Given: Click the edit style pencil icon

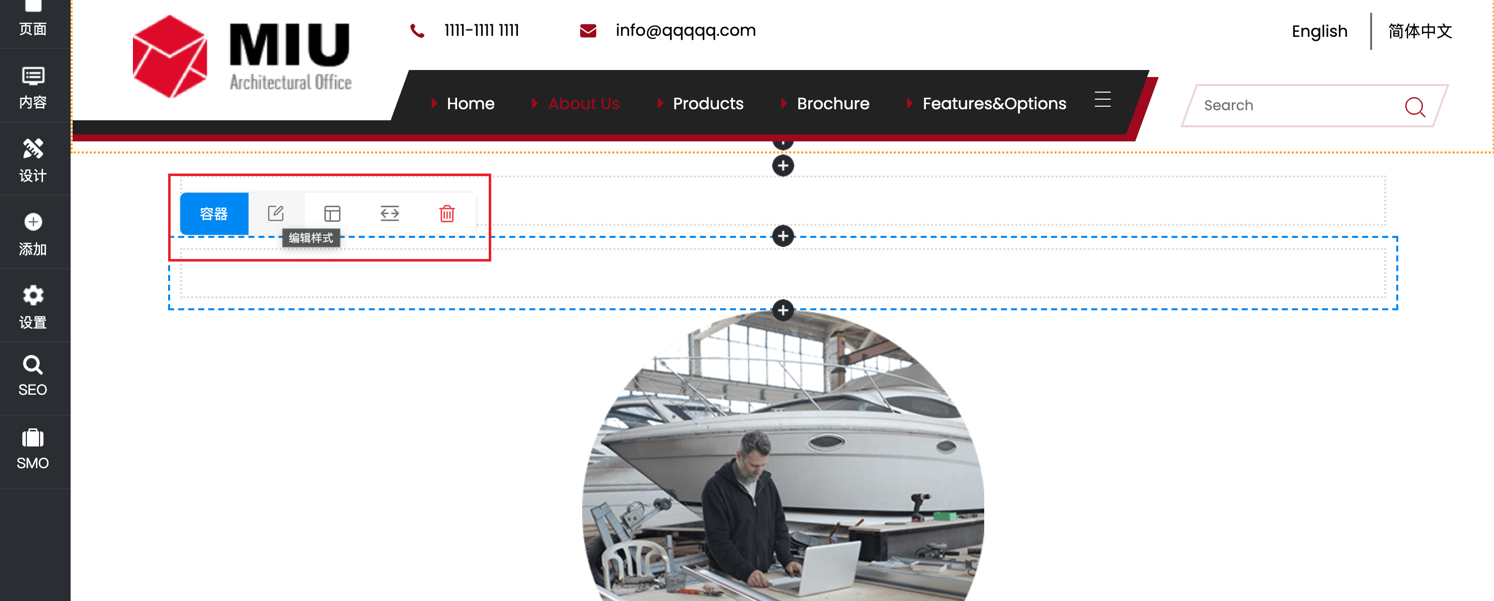Looking at the screenshot, I should [276, 213].
